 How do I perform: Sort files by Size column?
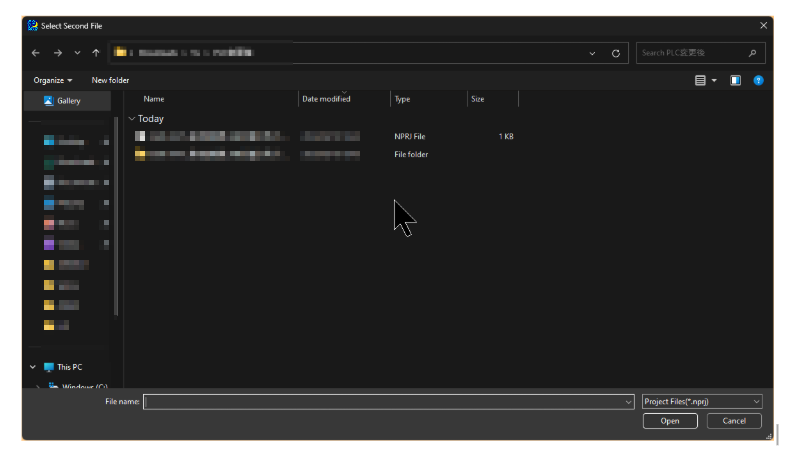click(478, 99)
